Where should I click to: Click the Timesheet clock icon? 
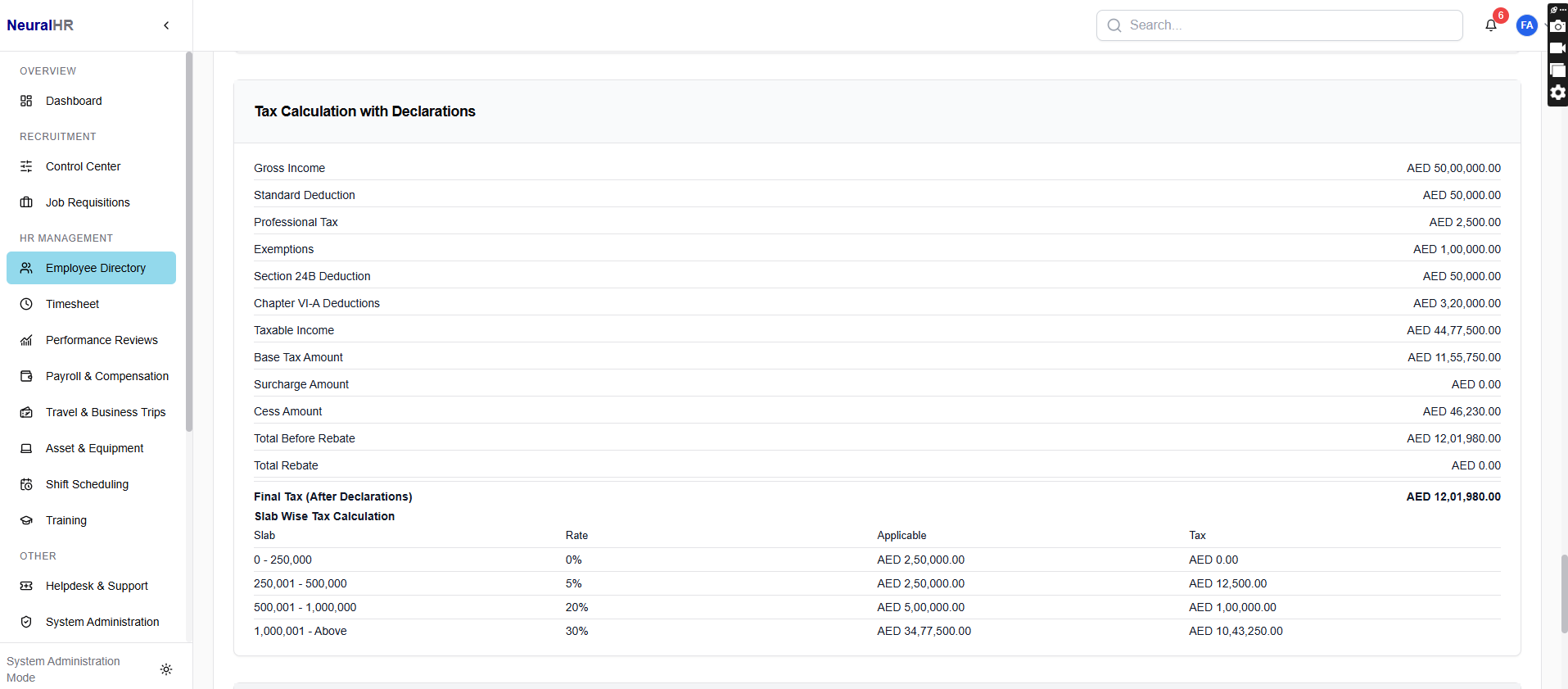(x=26, y=304)
